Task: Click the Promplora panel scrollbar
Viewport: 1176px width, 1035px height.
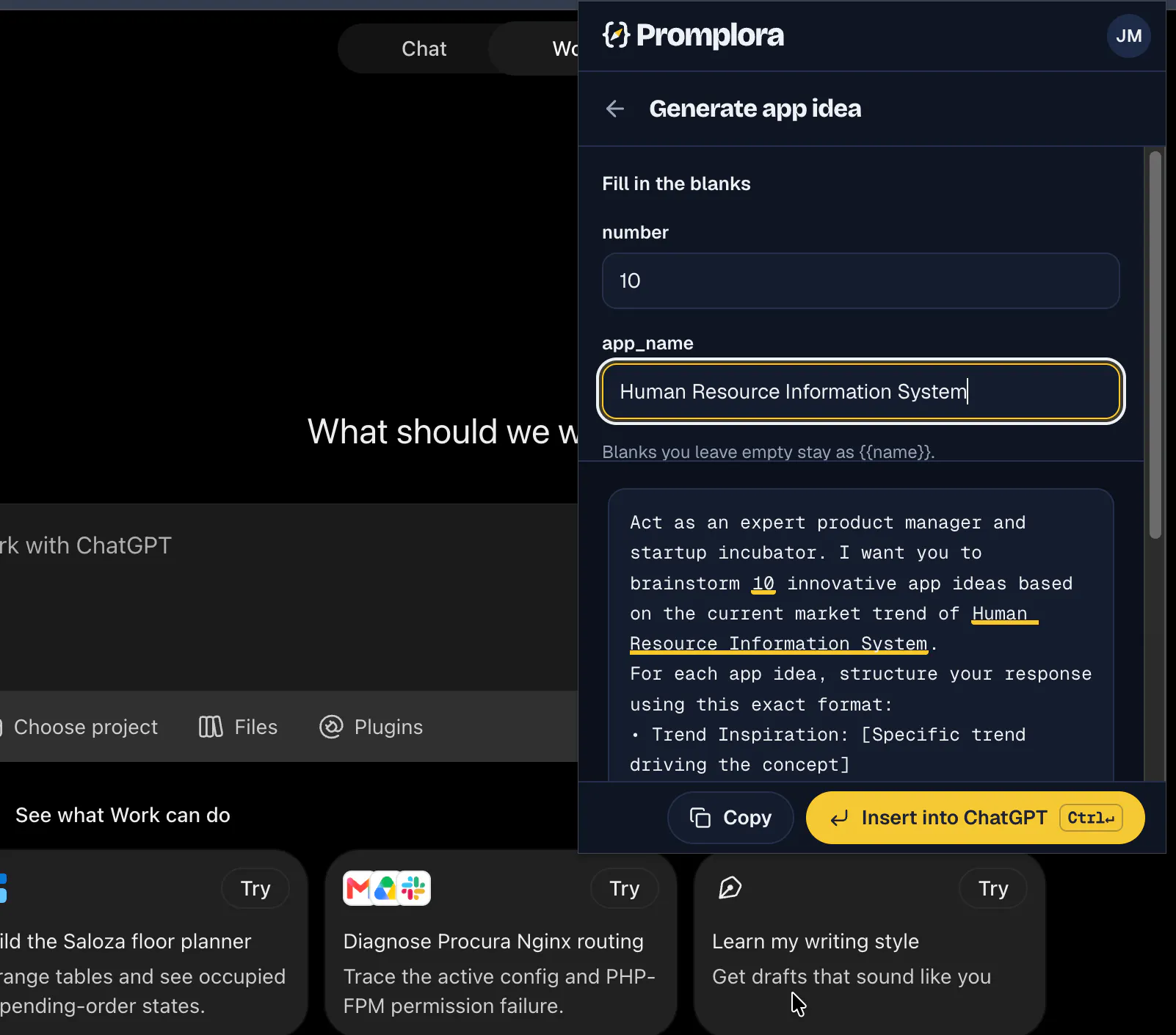Action: (1155, 345)
